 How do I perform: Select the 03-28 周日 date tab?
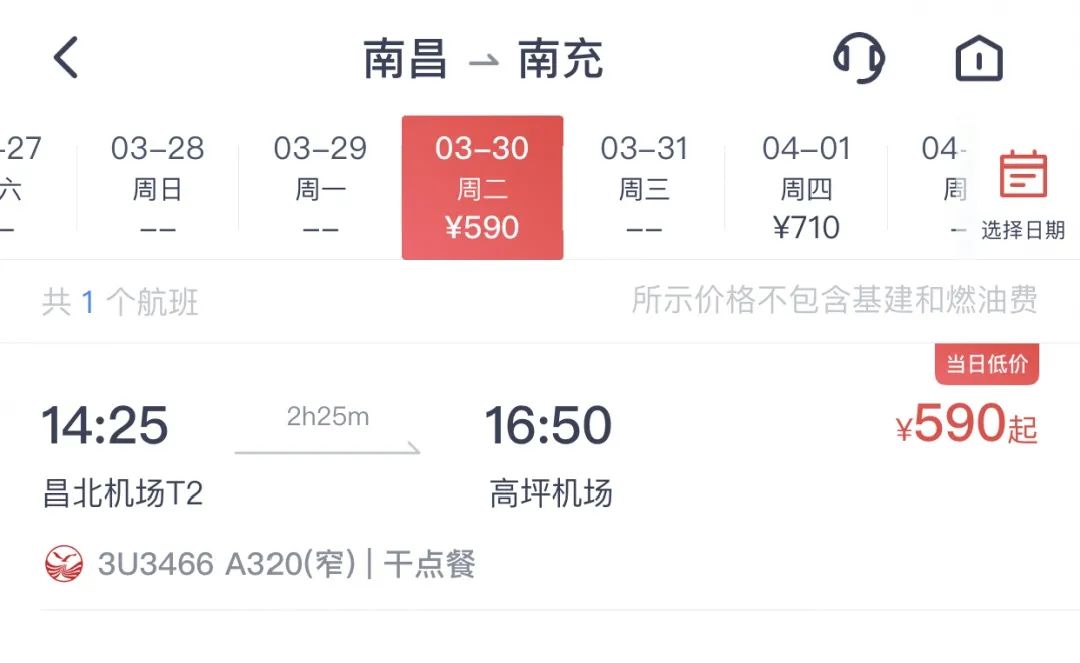(158, 187)
